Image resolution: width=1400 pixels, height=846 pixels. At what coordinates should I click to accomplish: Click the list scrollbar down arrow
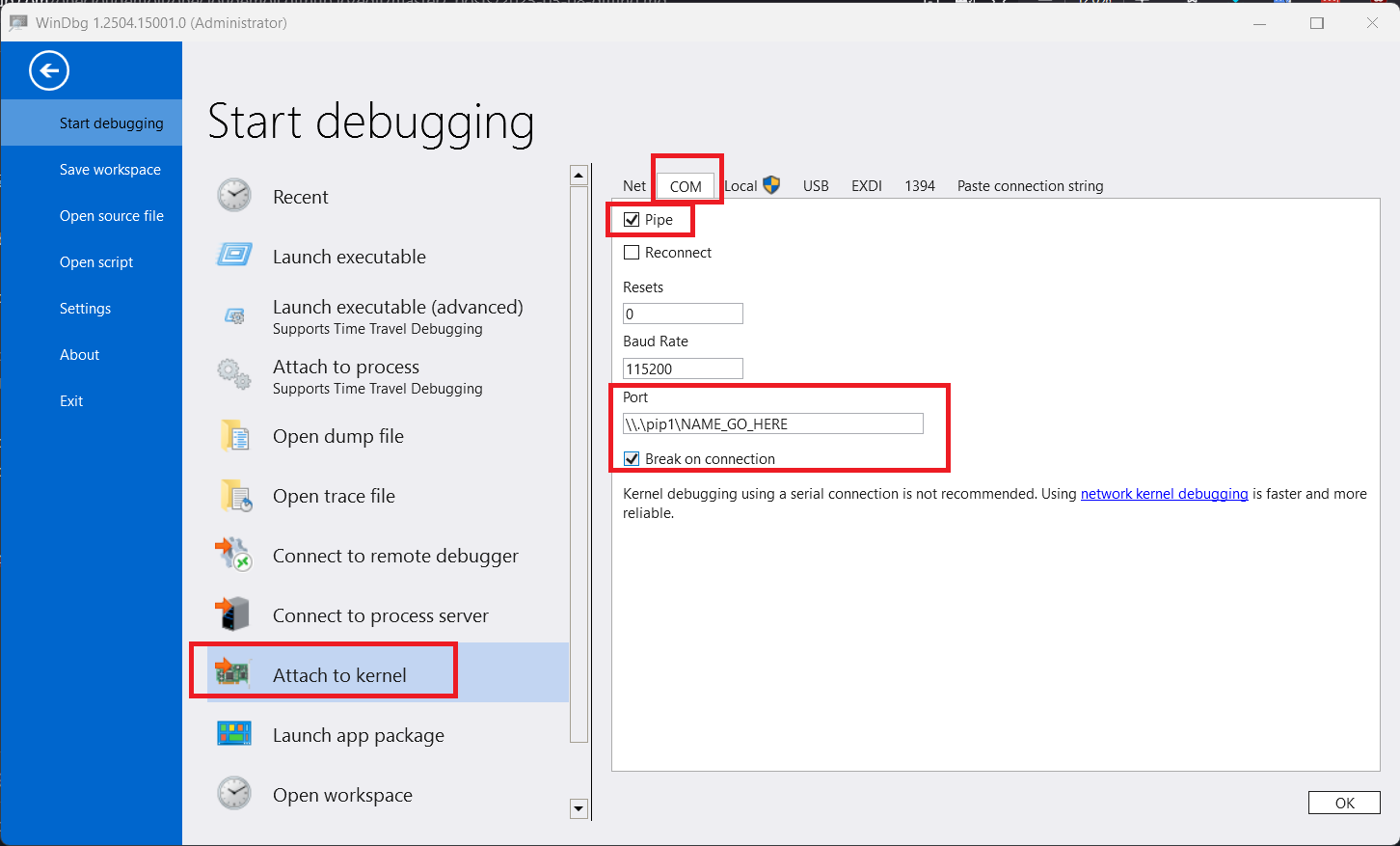tap(579, 809)
